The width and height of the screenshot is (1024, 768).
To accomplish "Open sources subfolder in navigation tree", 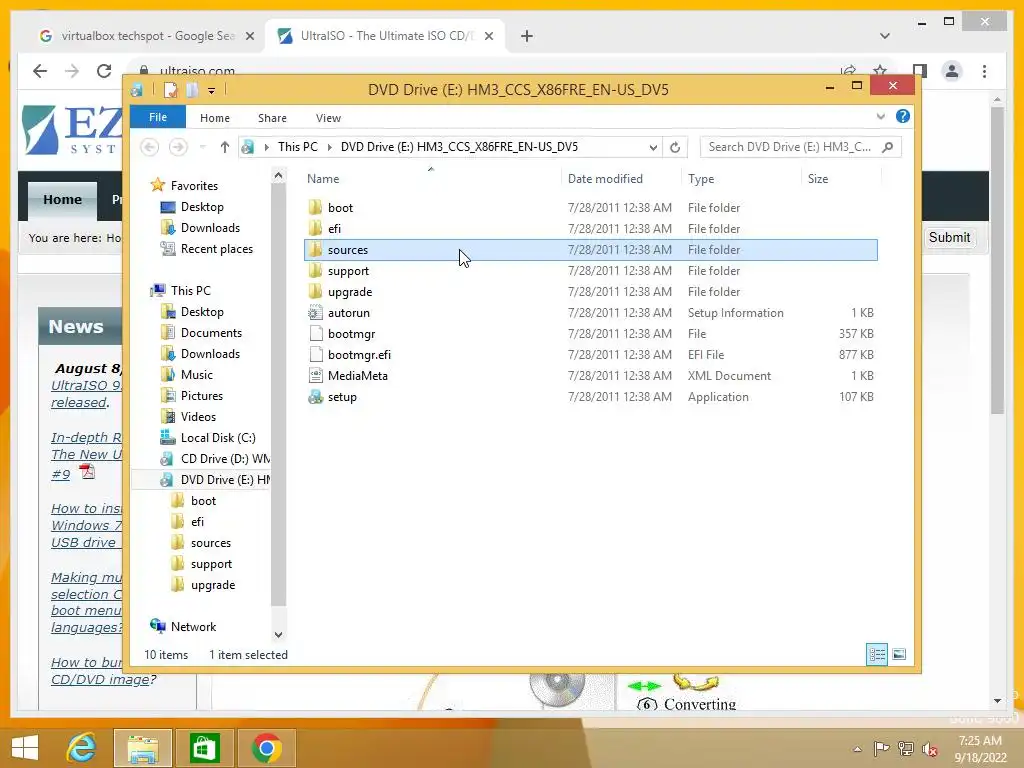I will pos(200,543).
